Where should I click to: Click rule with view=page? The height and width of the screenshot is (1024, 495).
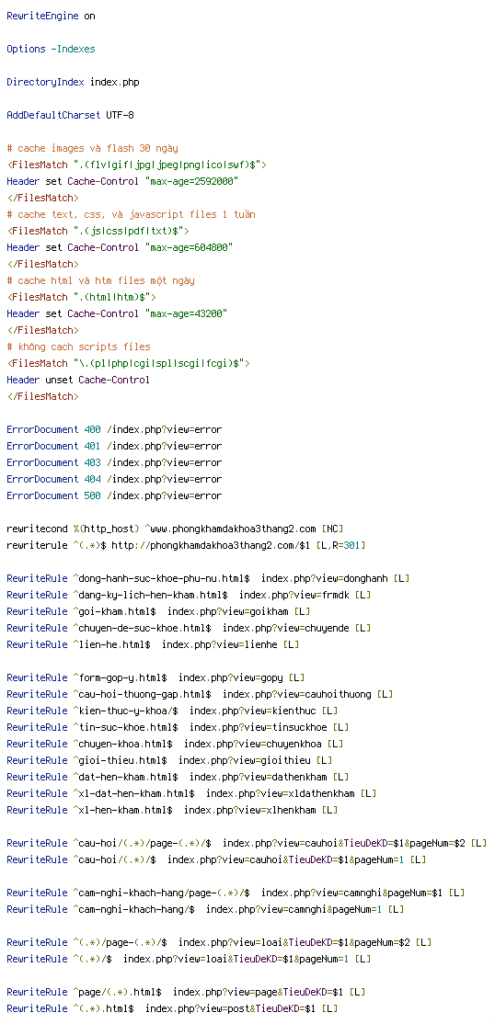[186, 992]
